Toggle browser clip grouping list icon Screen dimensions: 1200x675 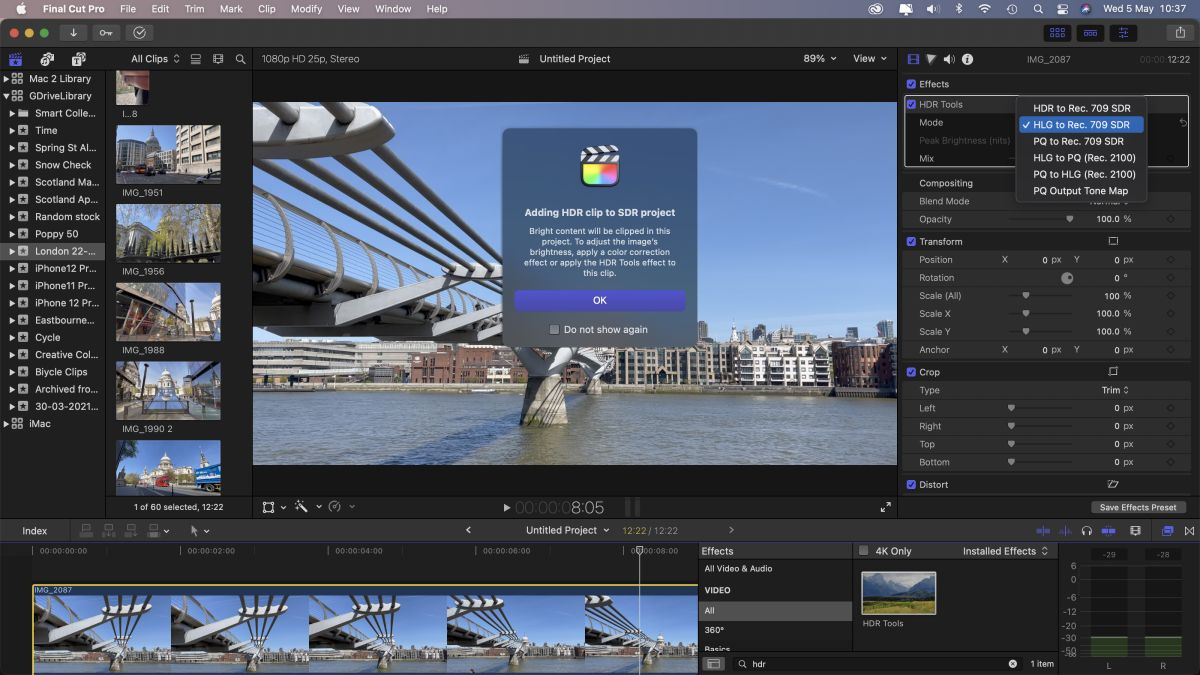(x=196, y=59)
